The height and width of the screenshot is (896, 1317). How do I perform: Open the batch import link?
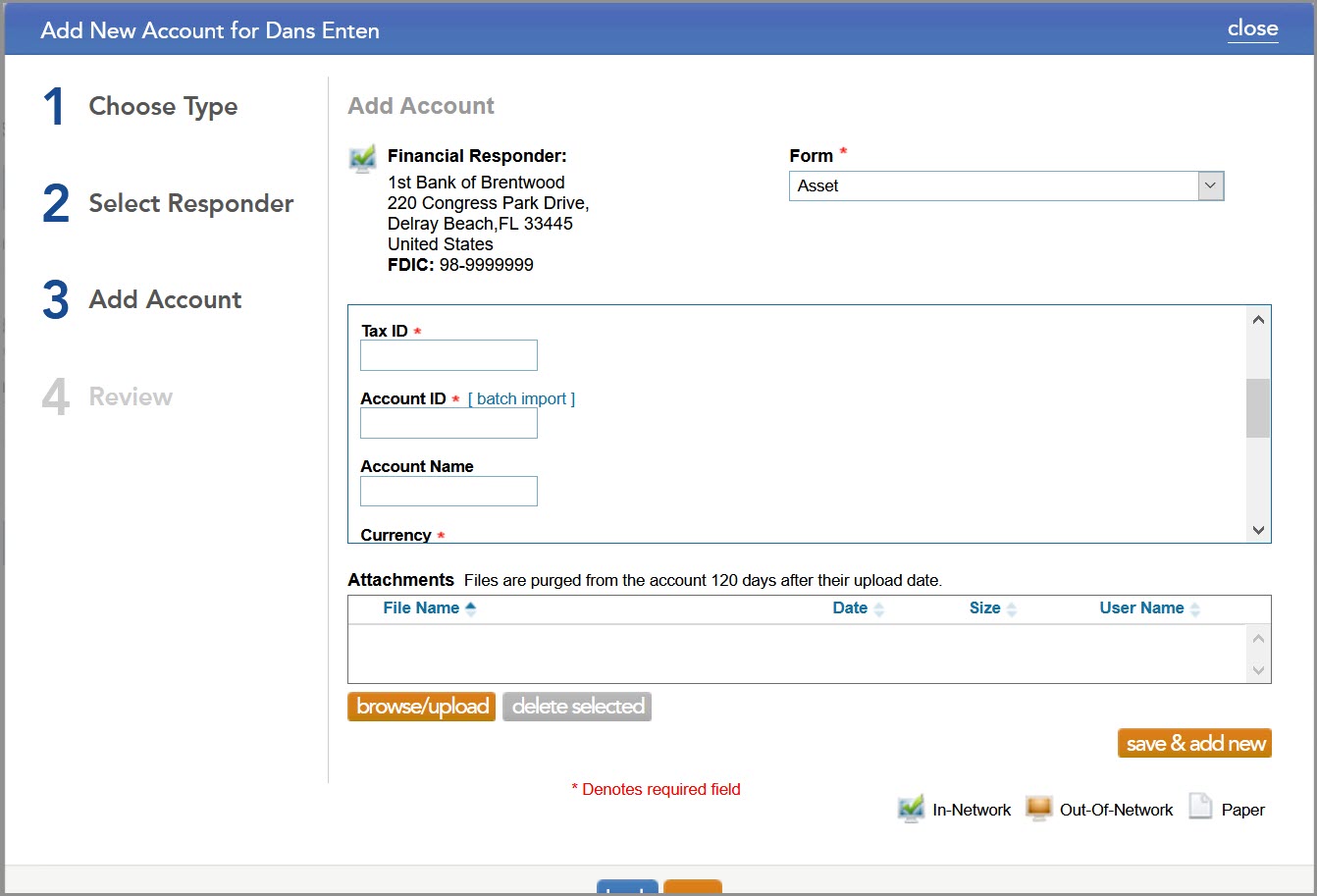521,398
